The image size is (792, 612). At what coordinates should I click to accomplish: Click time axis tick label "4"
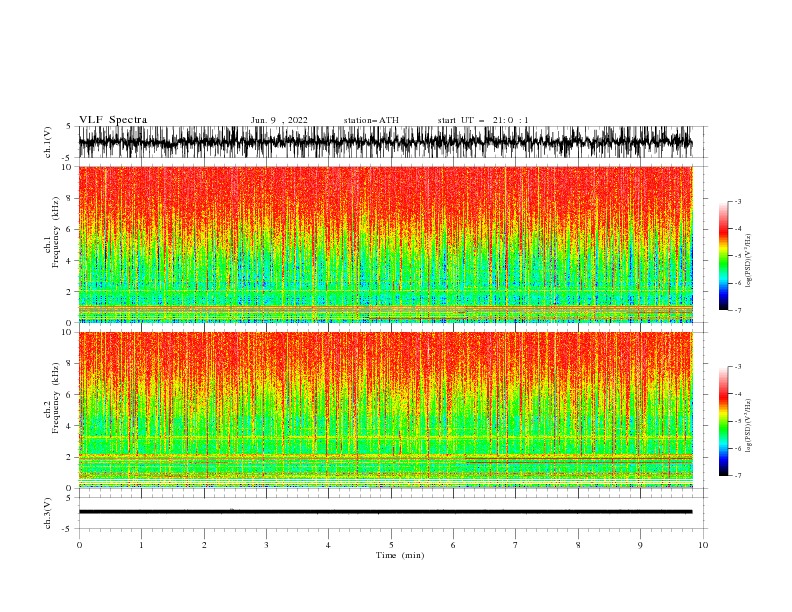coord(328,545)
